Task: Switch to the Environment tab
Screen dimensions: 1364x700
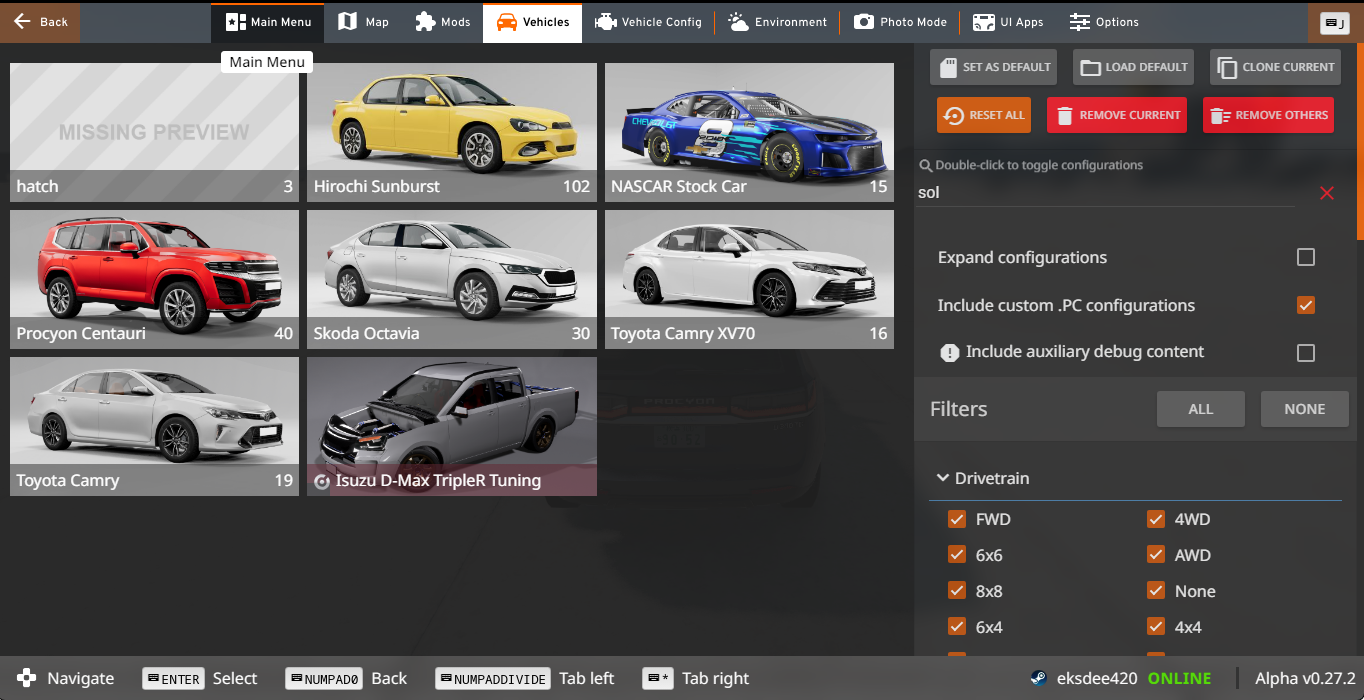Action: (x=778, y=21)
